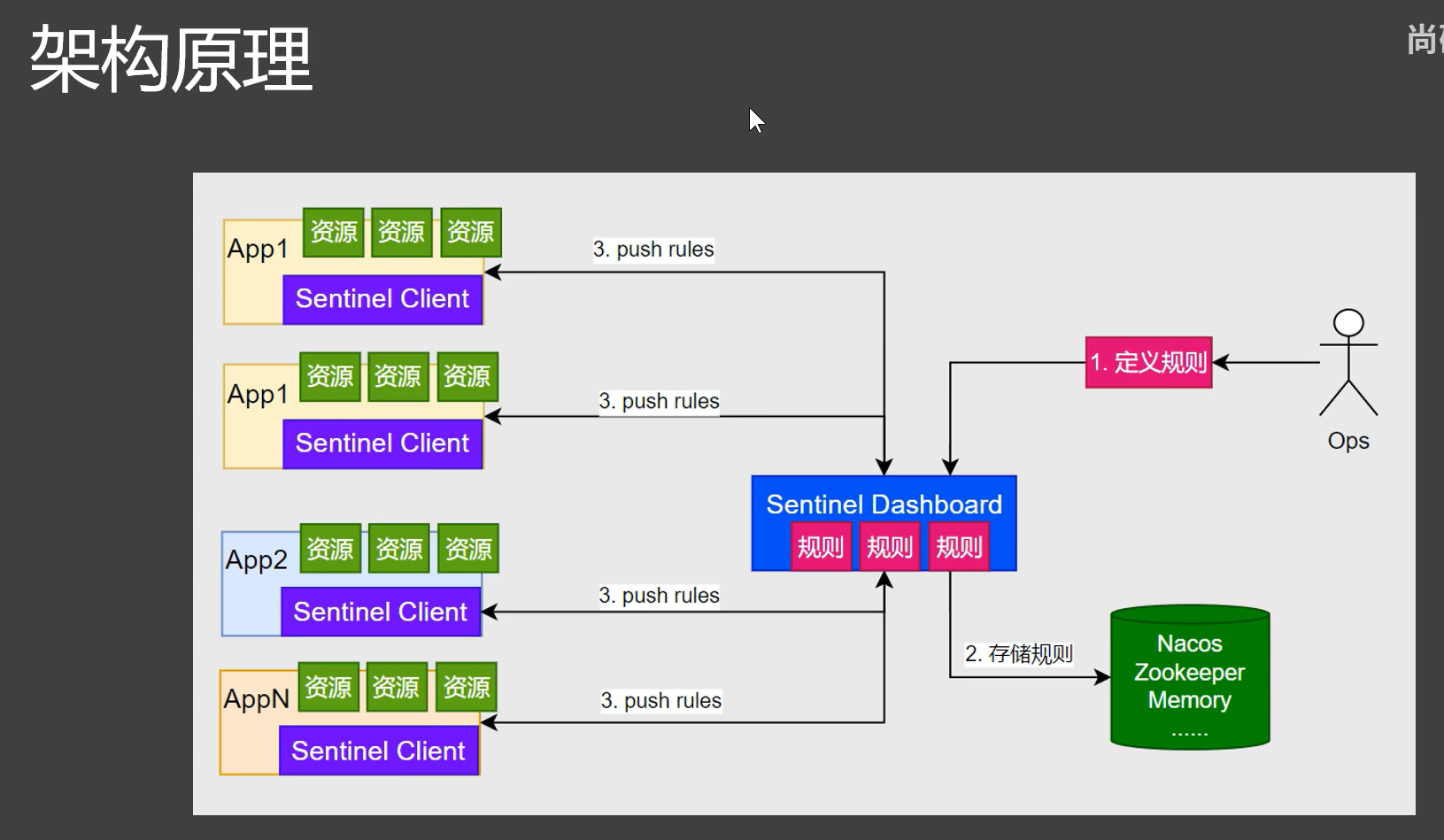Click the green Nacos Zookeeper Memory database cylinder
The width and height of the screenshot is (1444, 840).
(1190, 677)
